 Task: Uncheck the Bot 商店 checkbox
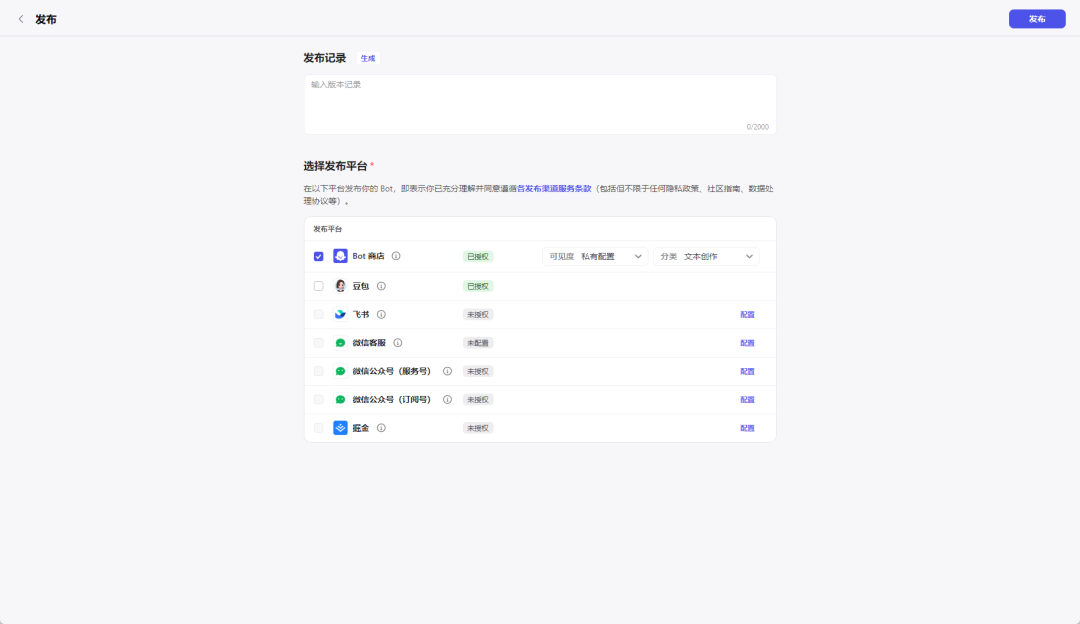coord(318,256)
